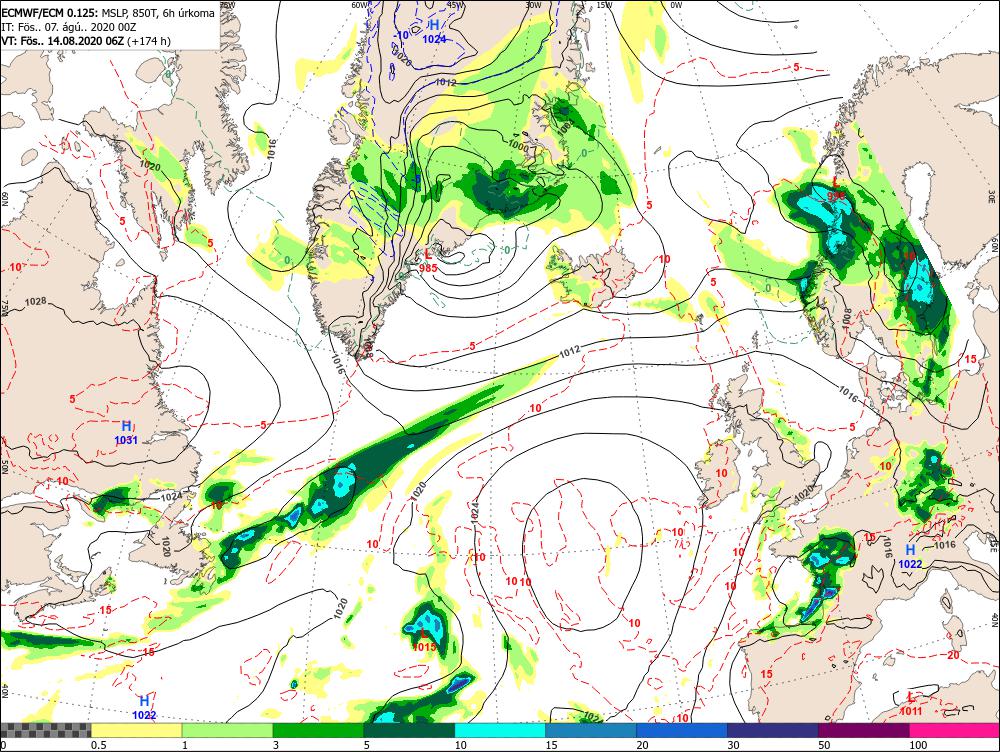This screenshot has height=752, width=1000.
Task: Click the 'VT: Fös.. 14.08.2020 06Z' valid time
Action: coord(63,41)
